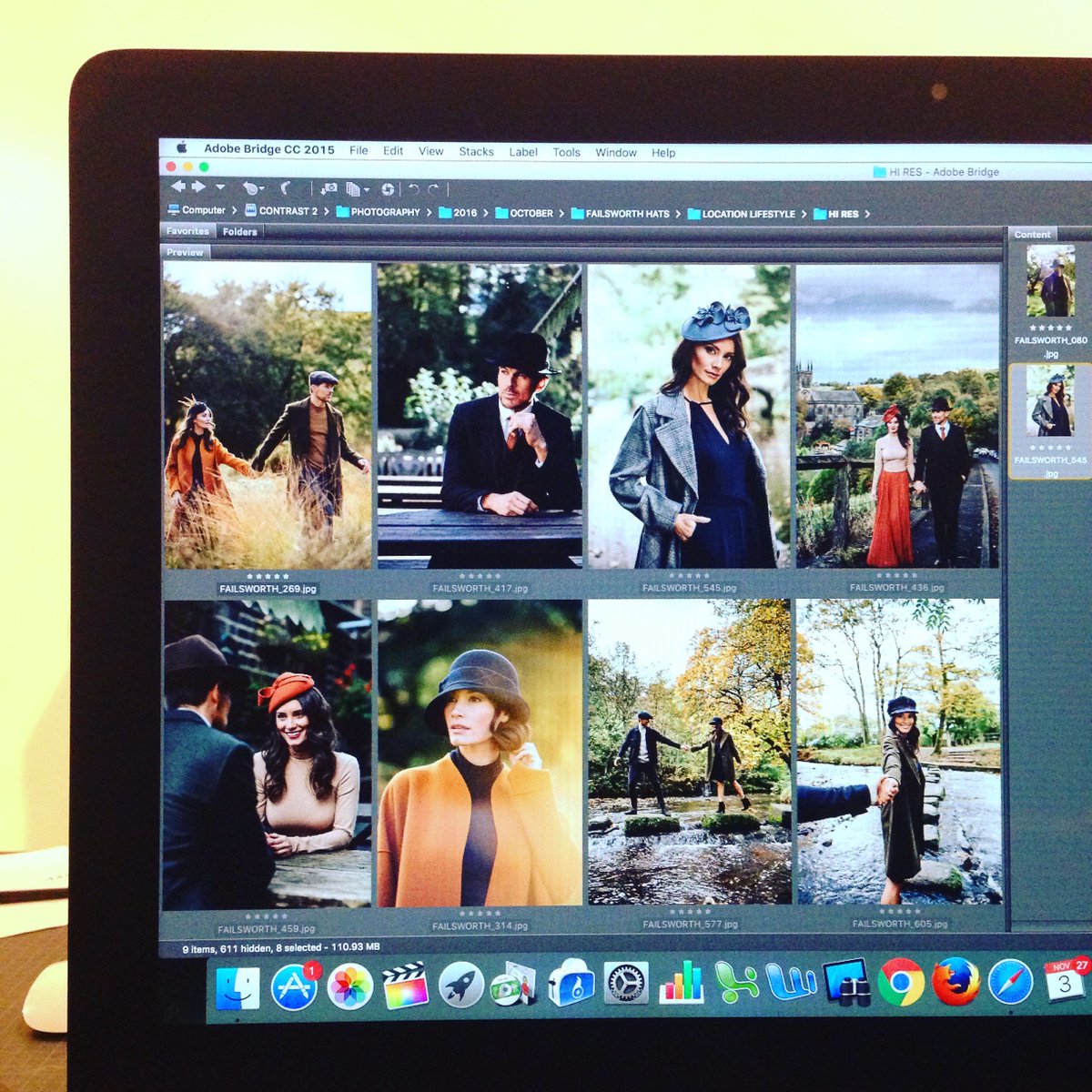
Task: Open Launchpad rocket icon in the Dock
Action: [x=460, y=985]
